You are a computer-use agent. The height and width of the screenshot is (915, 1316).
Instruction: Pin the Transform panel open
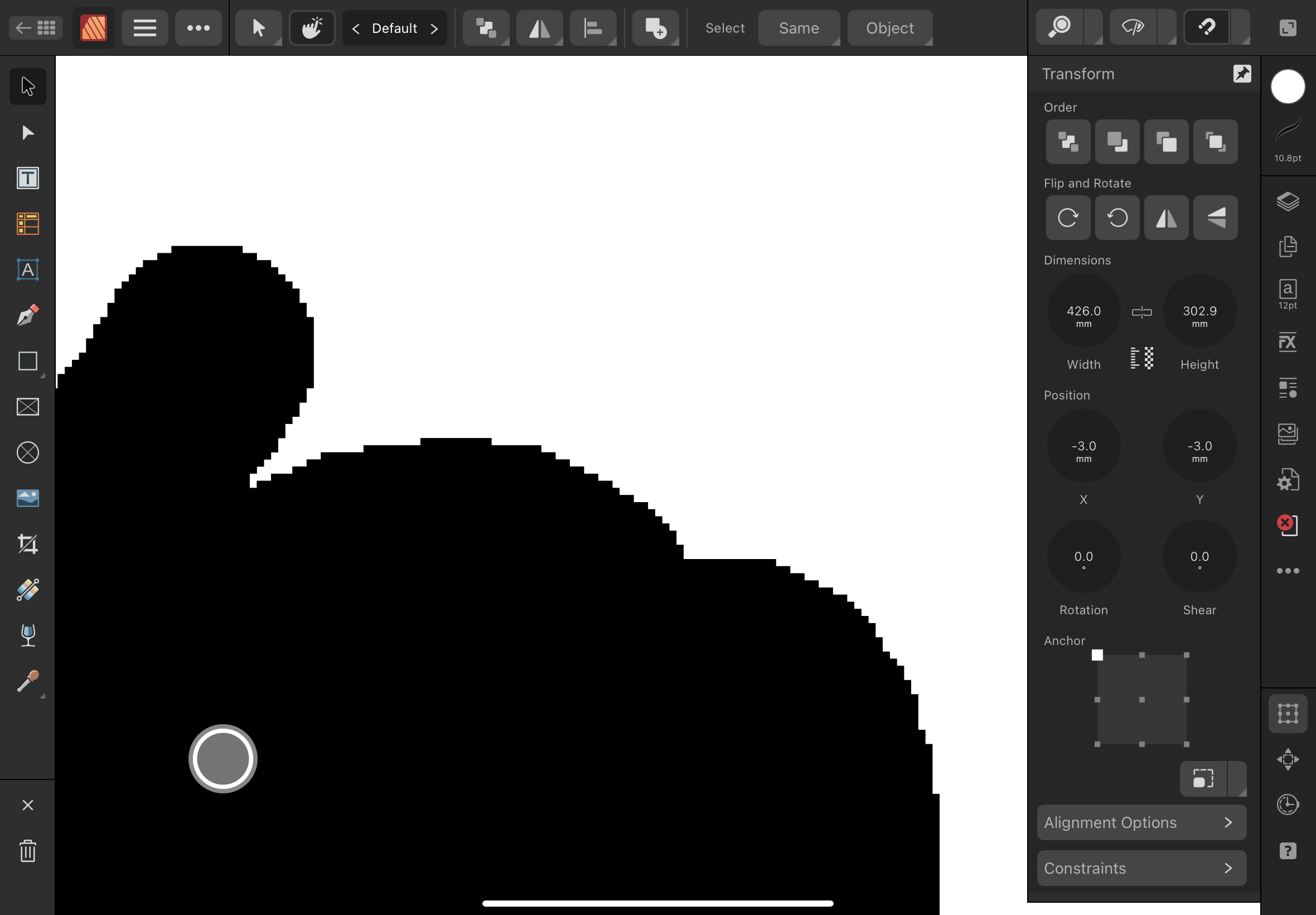[x=1241, y=74]
